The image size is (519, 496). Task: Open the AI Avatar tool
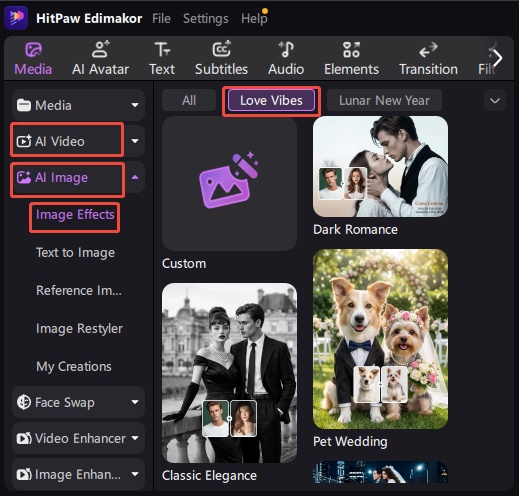(x=100, y=59)
